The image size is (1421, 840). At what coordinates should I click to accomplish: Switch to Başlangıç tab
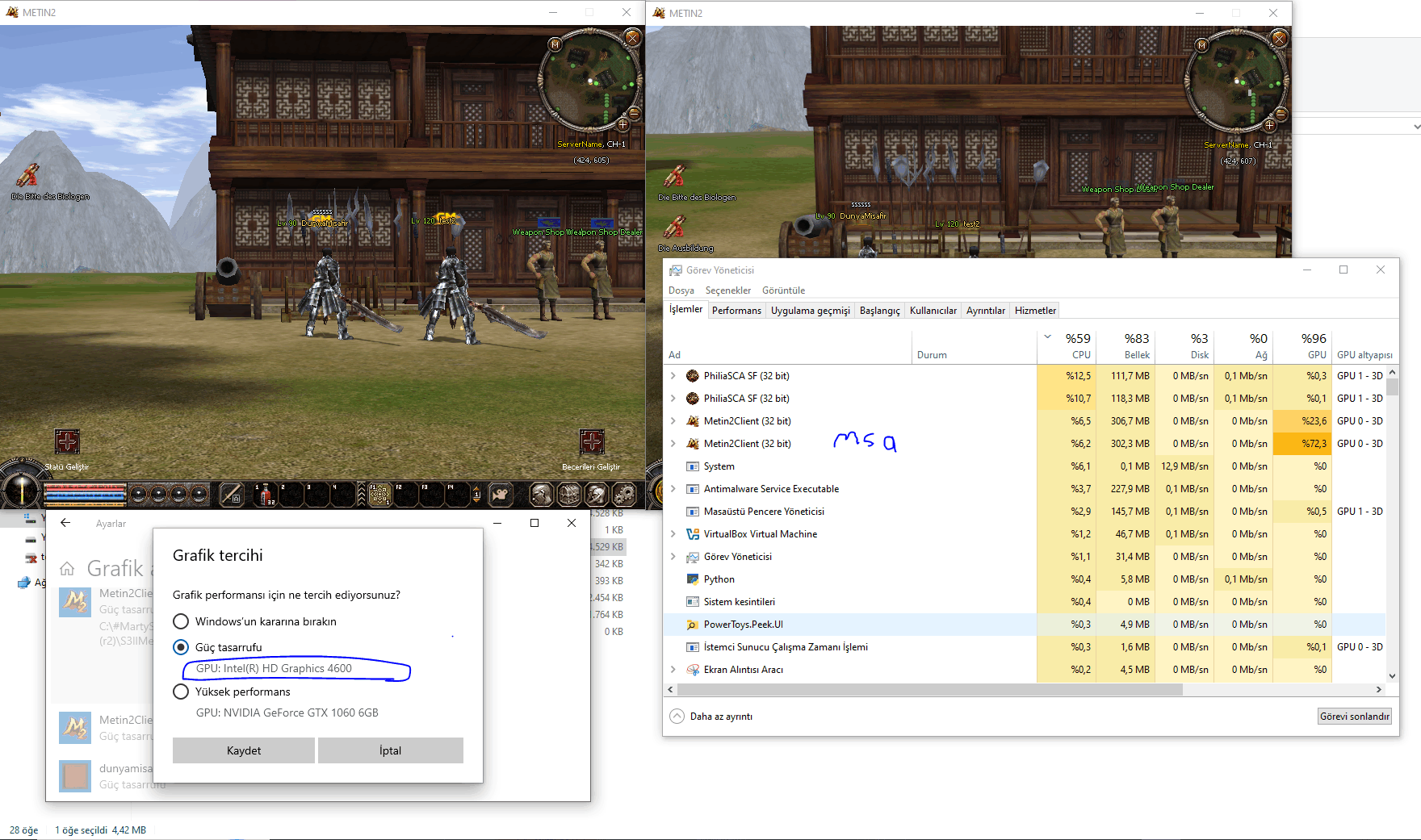(x=879, y=311)
